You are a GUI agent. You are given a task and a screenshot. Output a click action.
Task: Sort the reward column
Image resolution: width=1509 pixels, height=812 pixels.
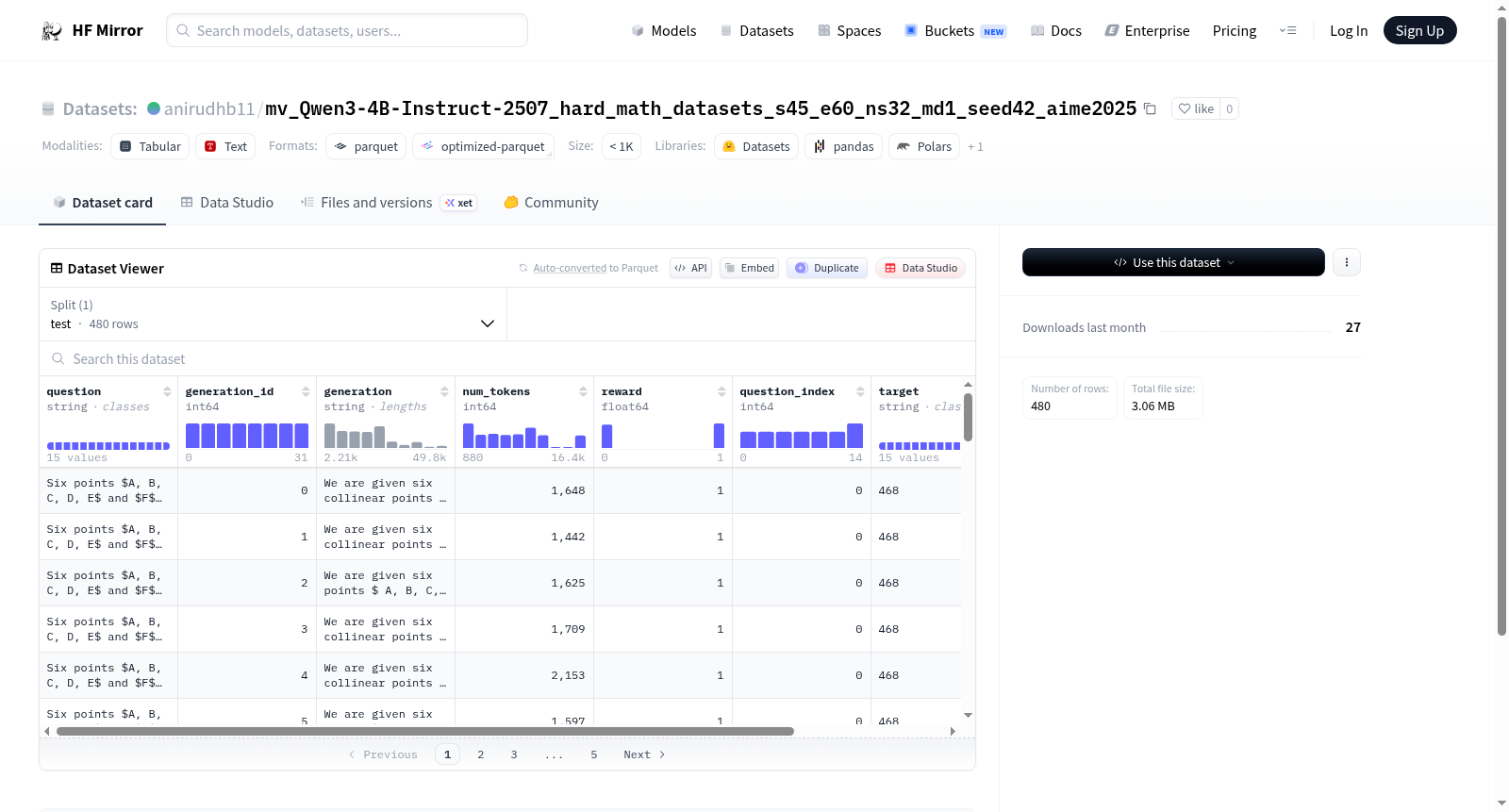click(x=721, y=391)
